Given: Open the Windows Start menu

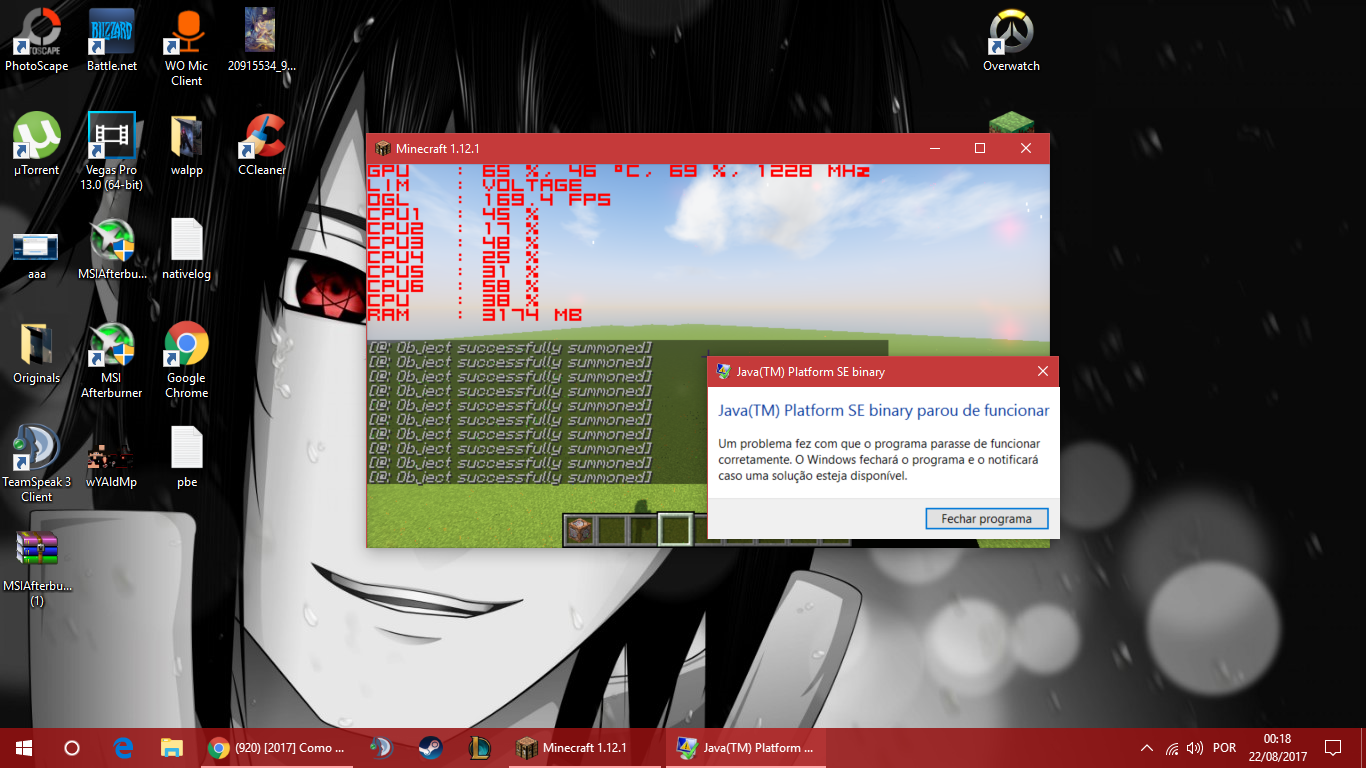Looking at the screenshot, I should tap(24, 748).
